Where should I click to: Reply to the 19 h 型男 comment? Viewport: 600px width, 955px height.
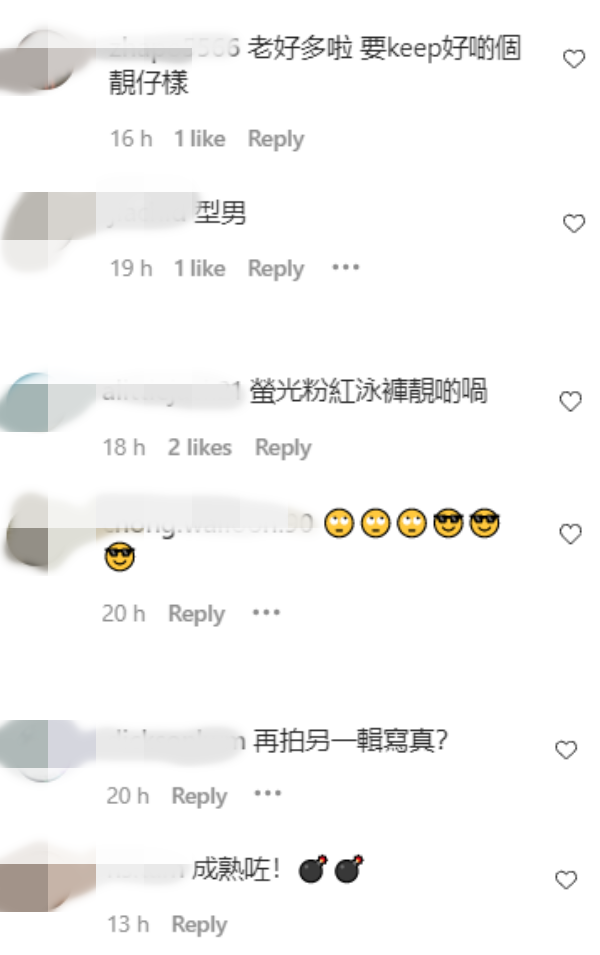tap(275, 269)
